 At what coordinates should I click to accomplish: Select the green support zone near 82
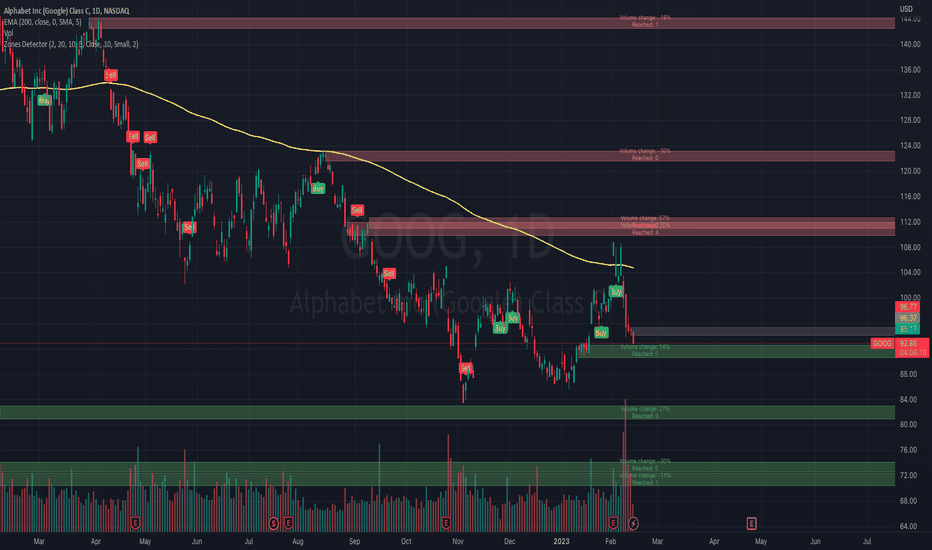(x=447, y=412)
